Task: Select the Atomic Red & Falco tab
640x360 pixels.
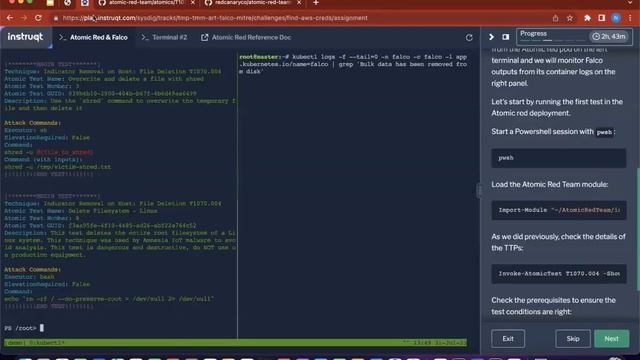Action: pyautogui.click(x=93, y=38)
